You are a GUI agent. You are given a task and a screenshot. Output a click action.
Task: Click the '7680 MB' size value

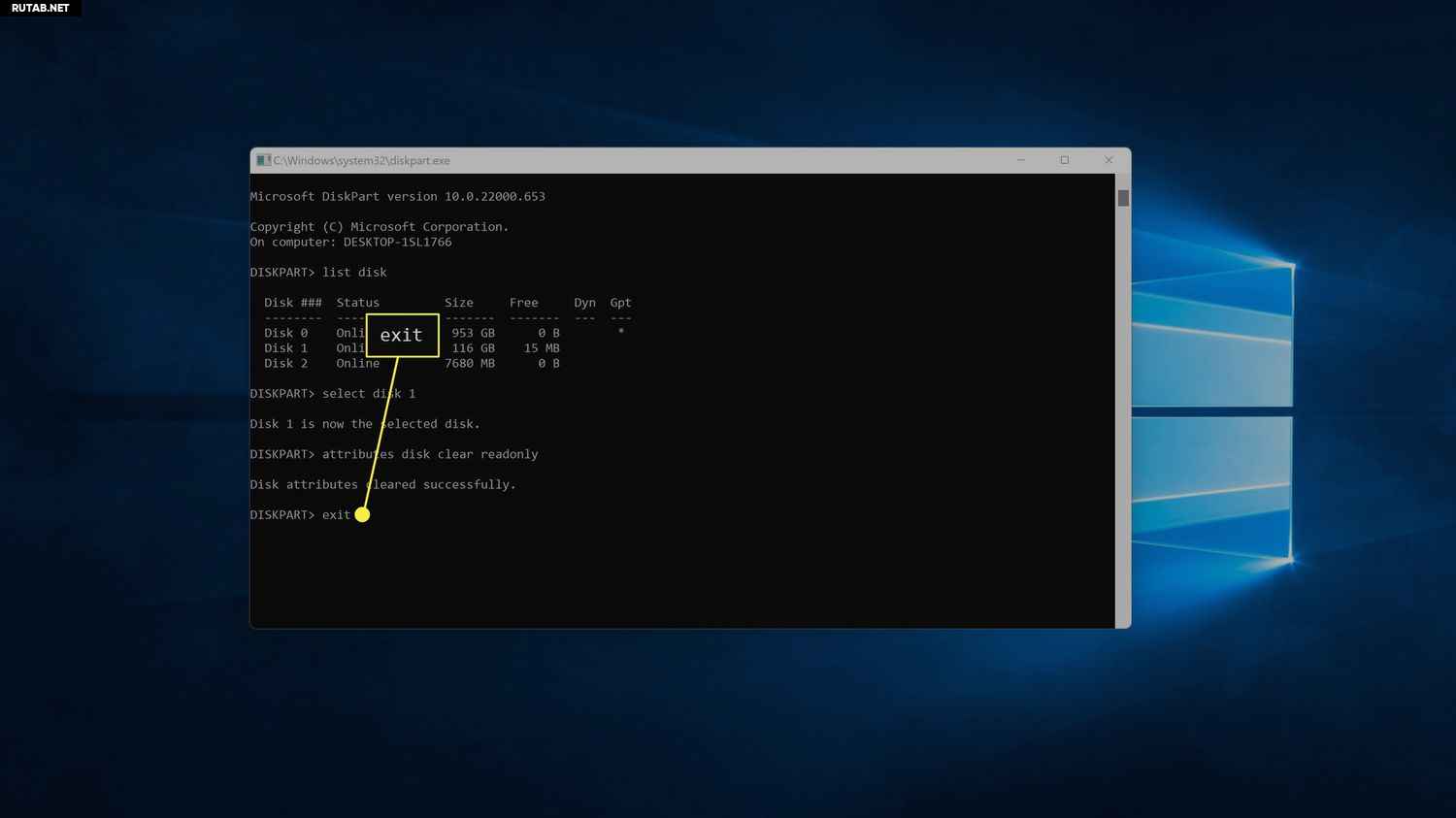pos(470,363)
